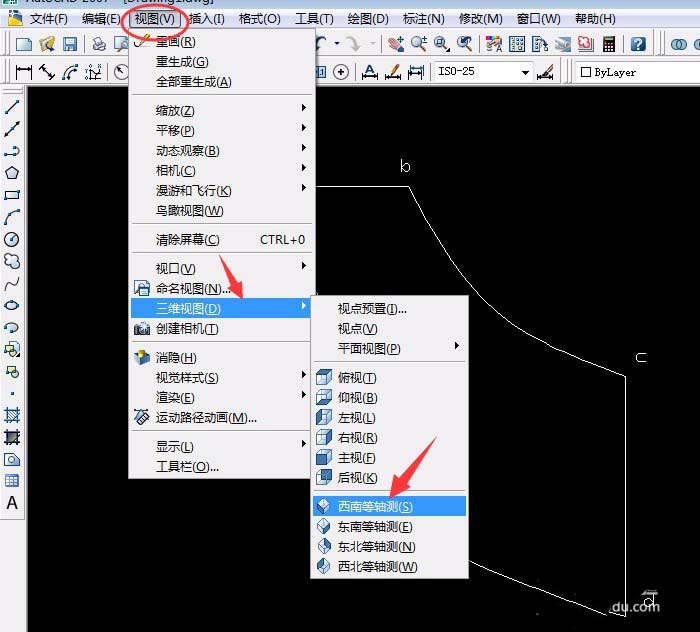Click the Open file icon
This screenshot has width=700, height=632.
(47, 44)
